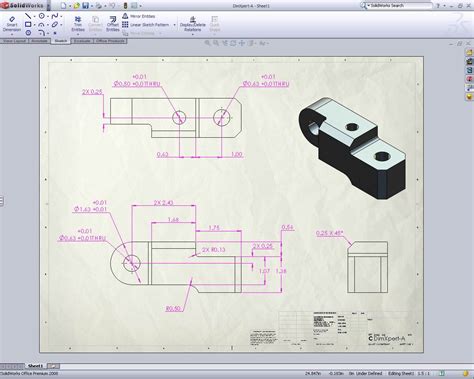Screen dimensions: 474x379
Task: Open Display/Delete Relations tool
Action: pos(193,24)
